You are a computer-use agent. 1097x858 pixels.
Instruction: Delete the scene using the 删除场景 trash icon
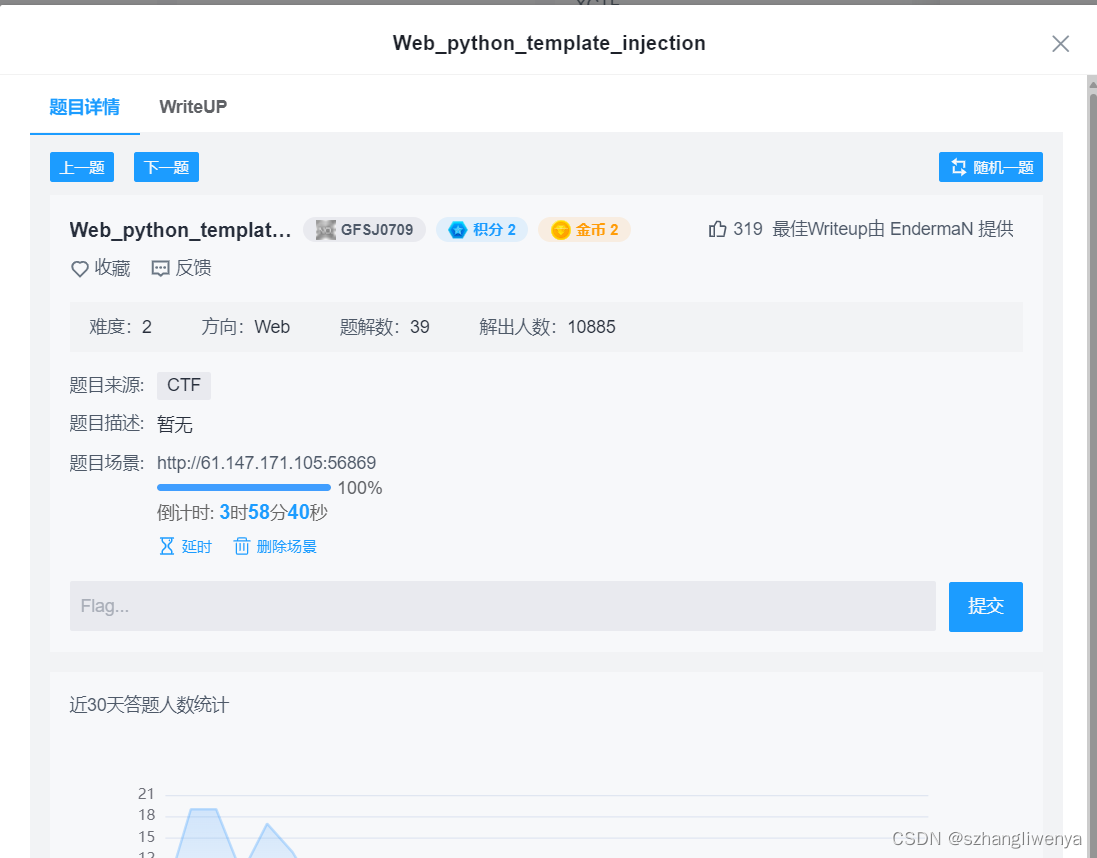241,546
